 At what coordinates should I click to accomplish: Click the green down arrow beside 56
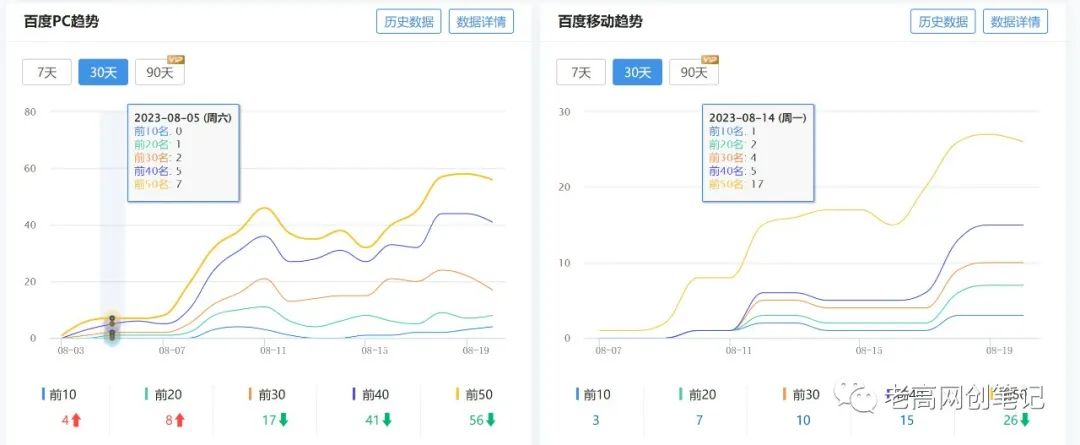(490, 420)
